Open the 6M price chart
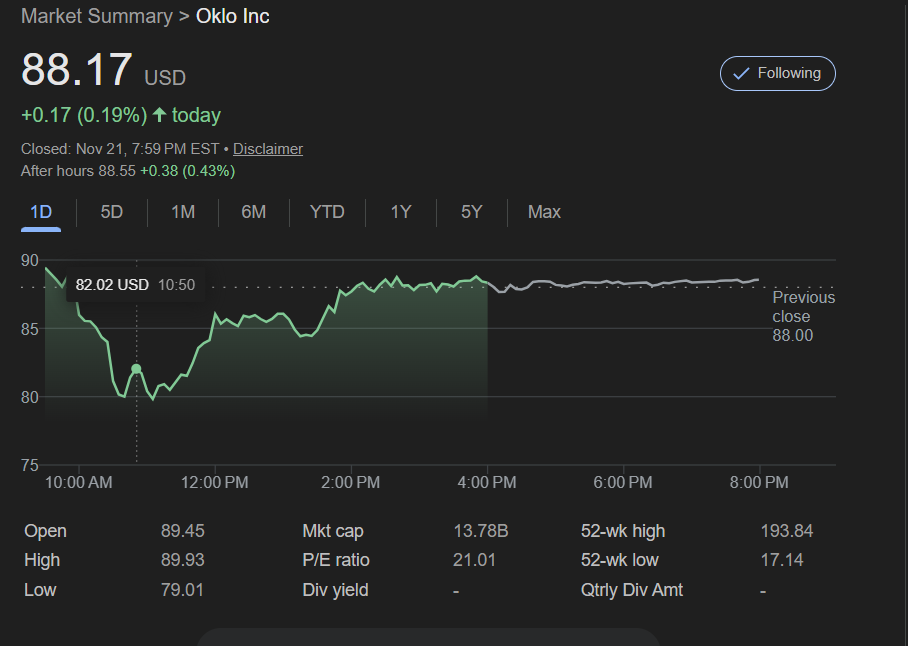Image resolution: width=908 pixels, height=646 pixels. [254, 212]
